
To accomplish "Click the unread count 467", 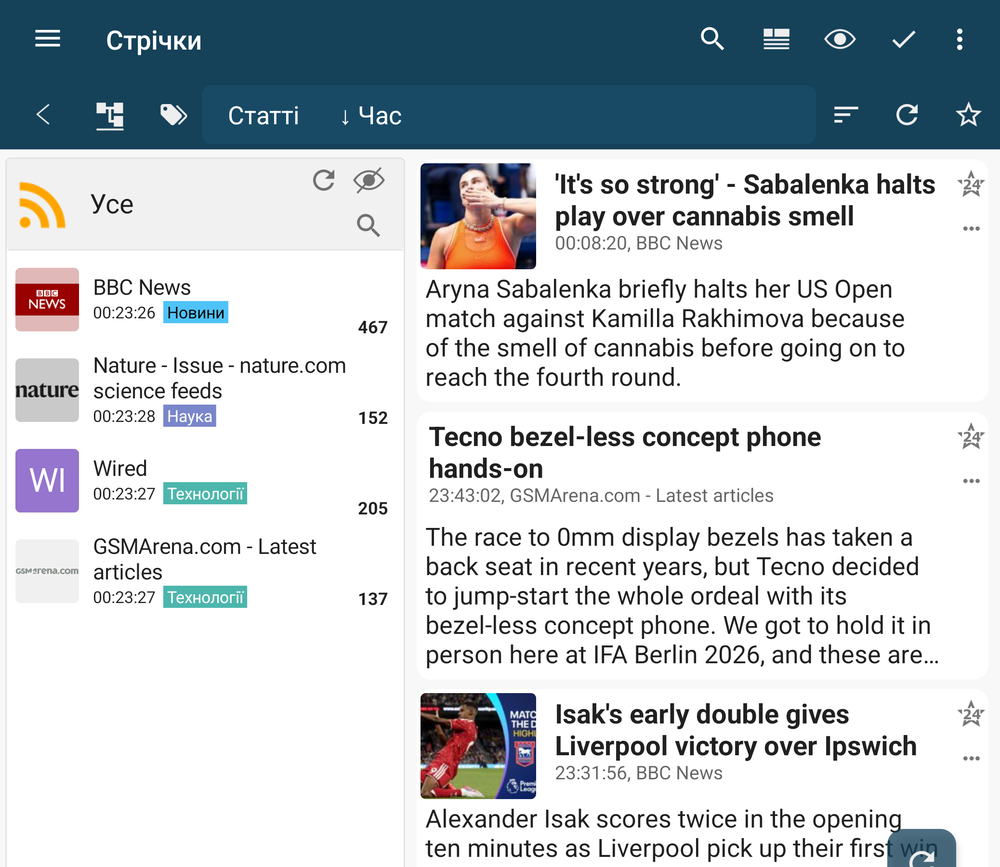I will coord(372,327).
